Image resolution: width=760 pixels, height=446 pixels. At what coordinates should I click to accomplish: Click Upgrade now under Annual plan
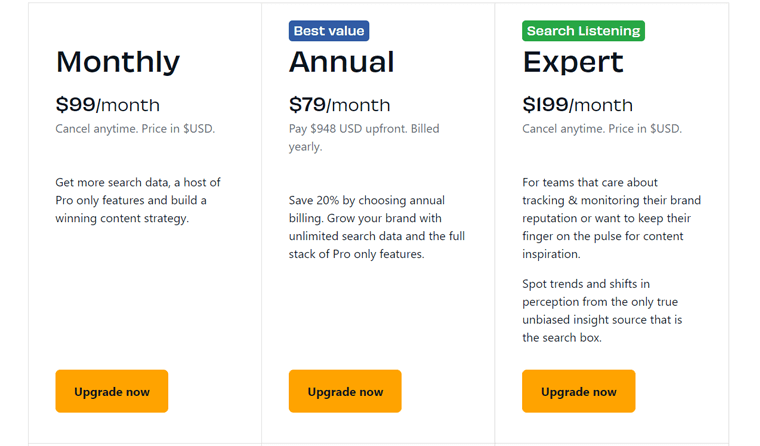(x=345, y=391)
